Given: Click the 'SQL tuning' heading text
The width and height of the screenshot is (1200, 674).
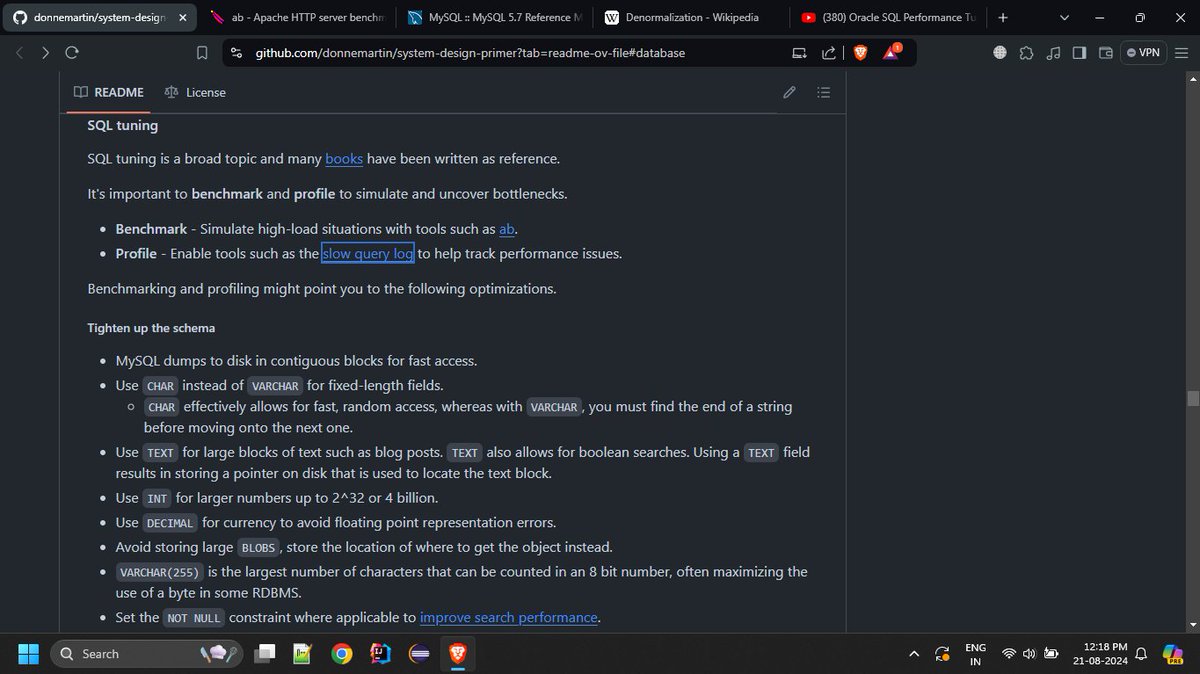Looking at the screenshot, I should [x=123, y=125].
